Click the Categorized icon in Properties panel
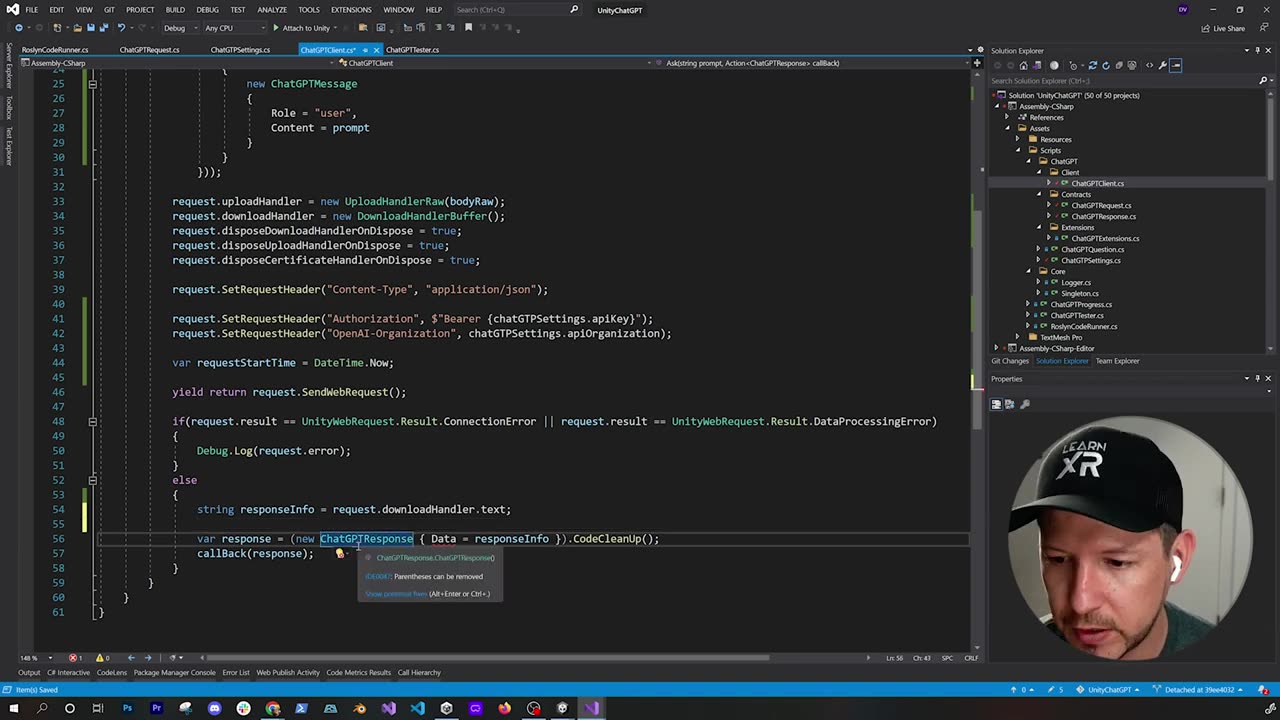 coord(996,404)
